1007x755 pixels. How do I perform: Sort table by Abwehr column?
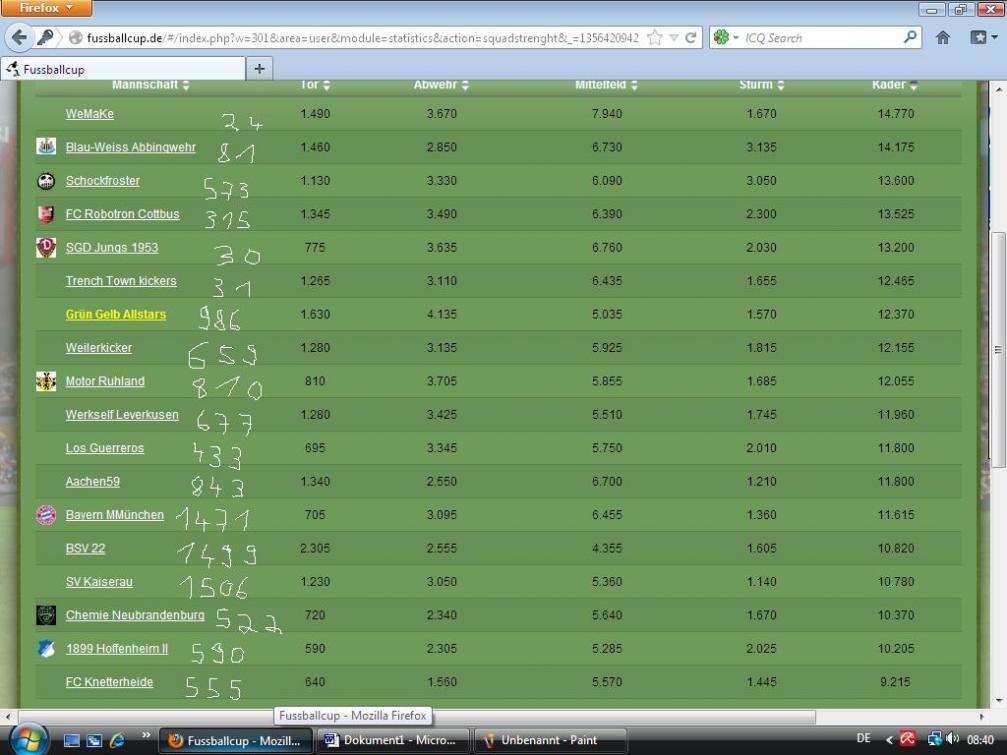[441, 85]
